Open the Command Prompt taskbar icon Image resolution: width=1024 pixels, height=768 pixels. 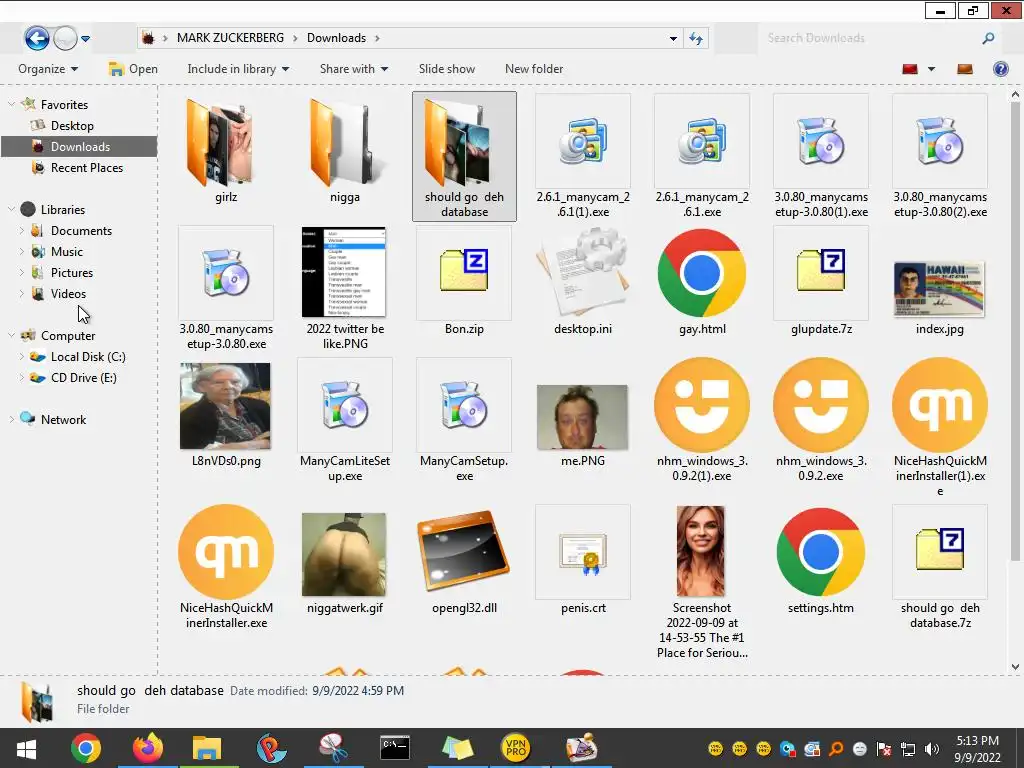395,748
